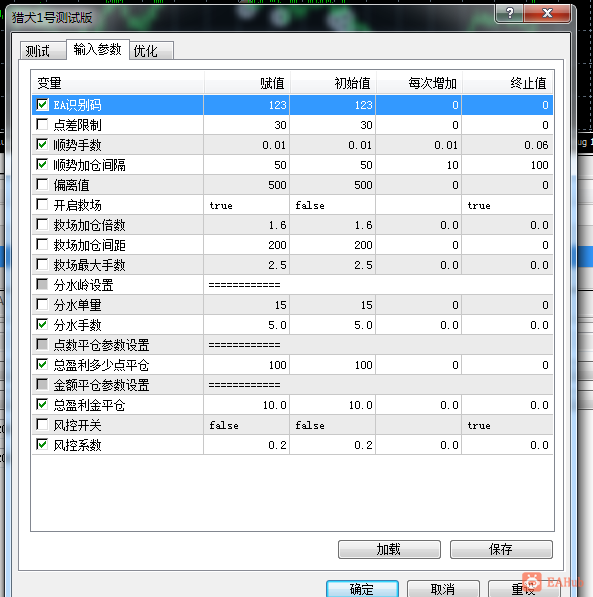Select the 开启救场 initial value false

pyautogui.click(x=332, y=205)
